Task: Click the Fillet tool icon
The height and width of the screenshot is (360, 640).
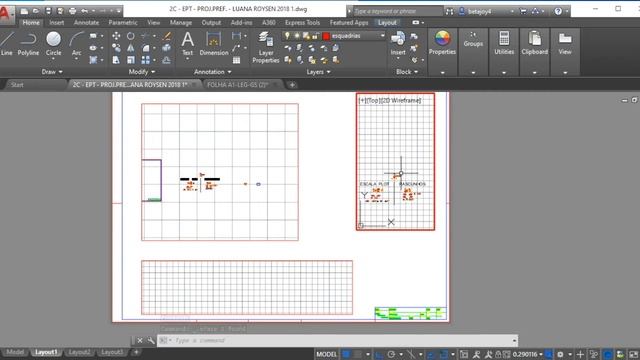Action: point(146,48)
